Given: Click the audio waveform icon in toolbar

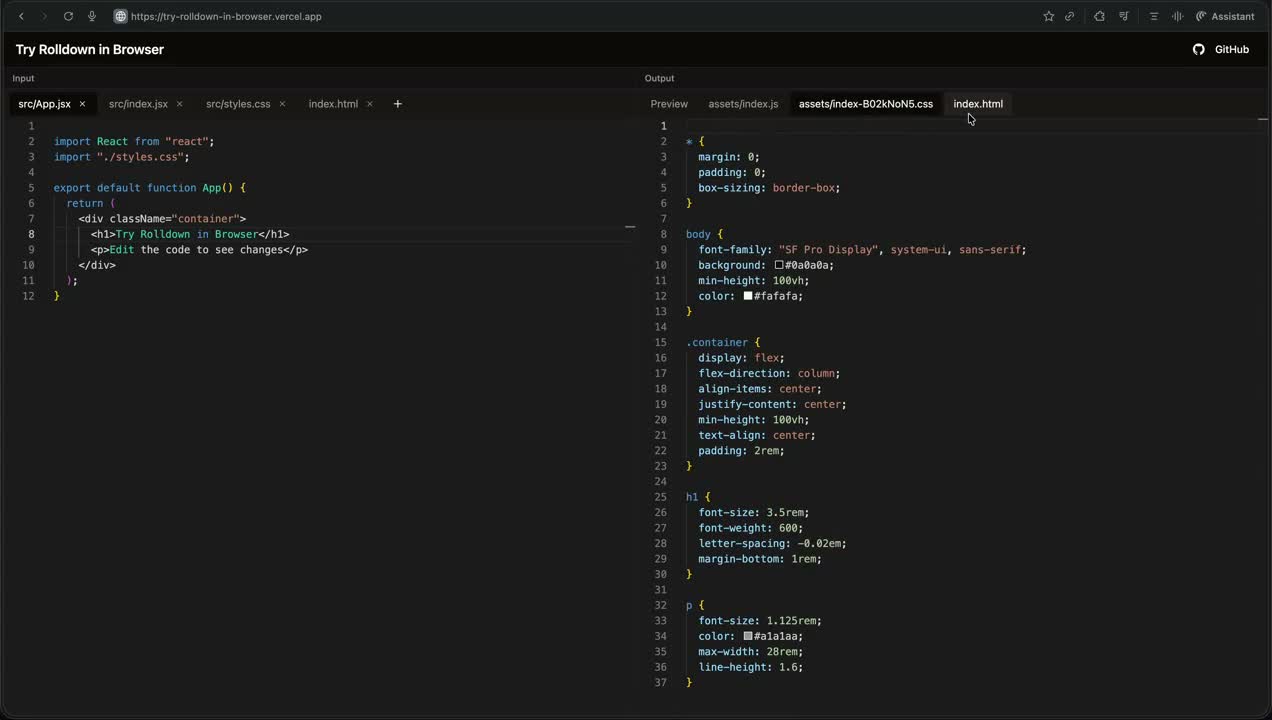Looking at the screenshot, I should tap(1177, 16).
